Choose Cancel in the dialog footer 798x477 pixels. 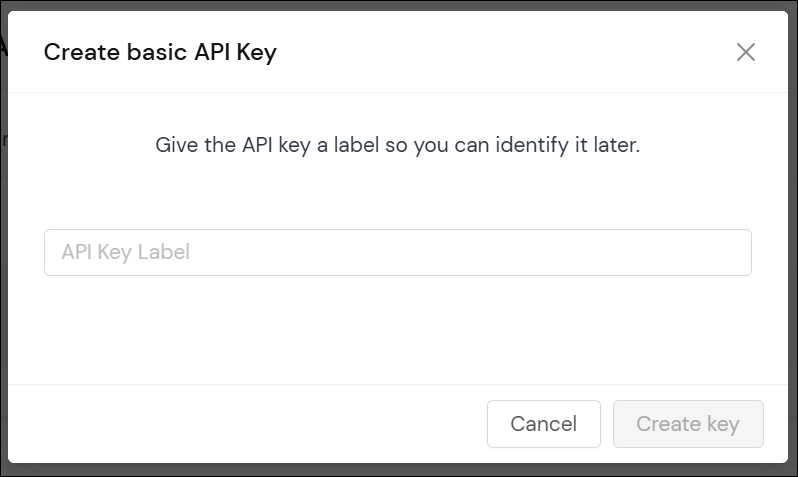pos(544,424)
